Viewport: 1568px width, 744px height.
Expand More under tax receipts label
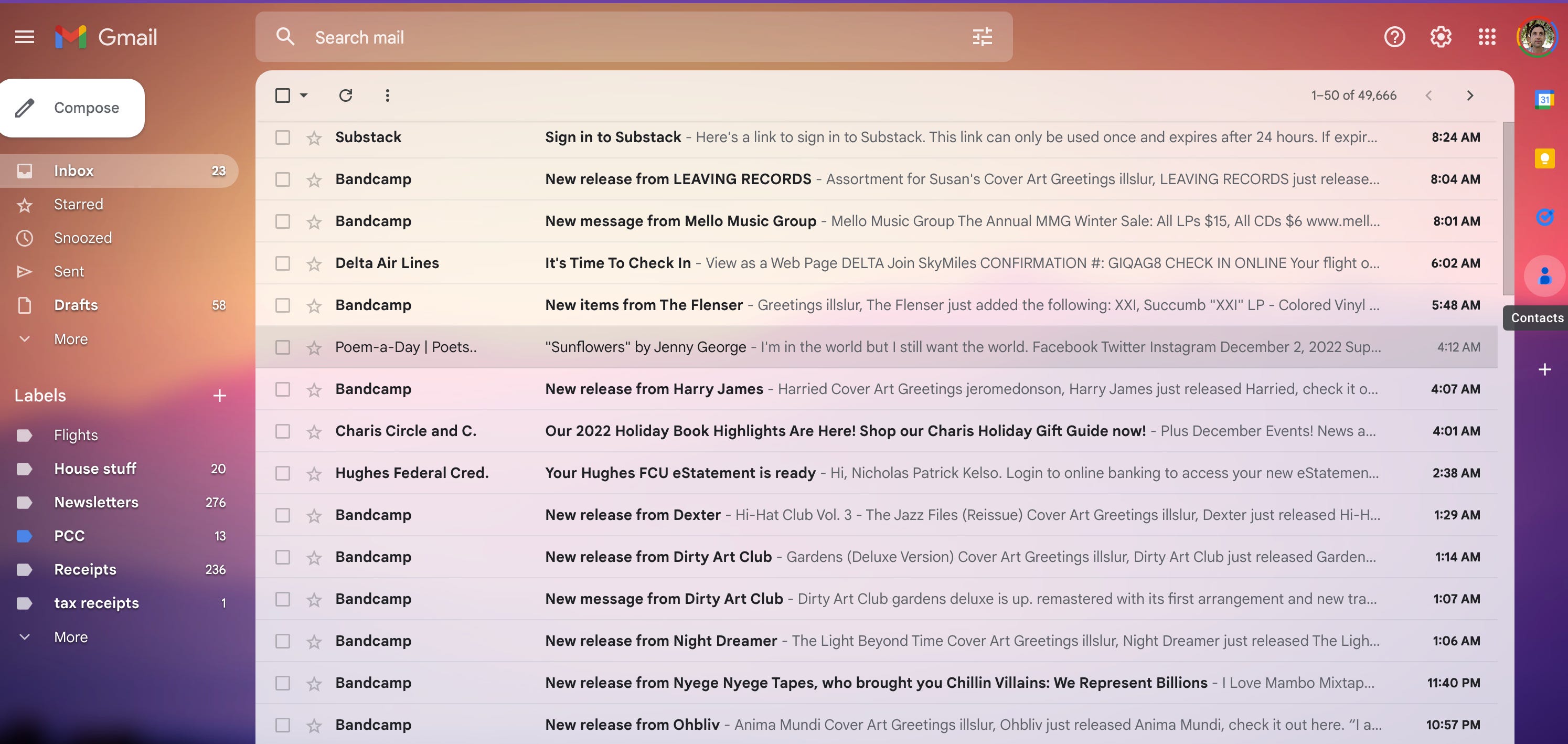(71, 637)
